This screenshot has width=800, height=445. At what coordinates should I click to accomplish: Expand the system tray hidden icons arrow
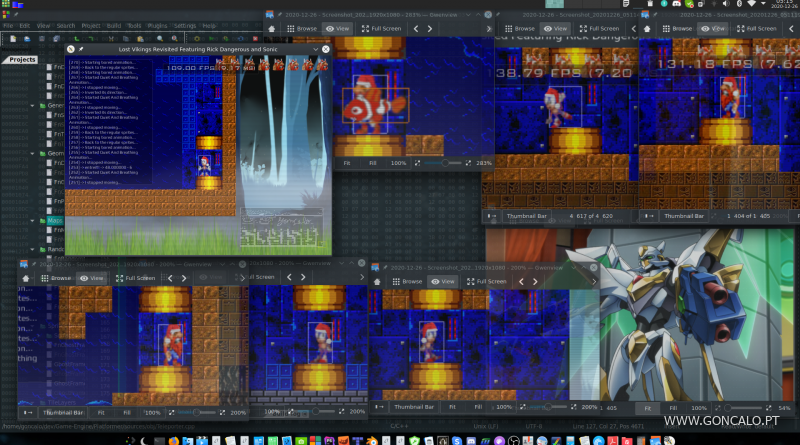[765, 5]
